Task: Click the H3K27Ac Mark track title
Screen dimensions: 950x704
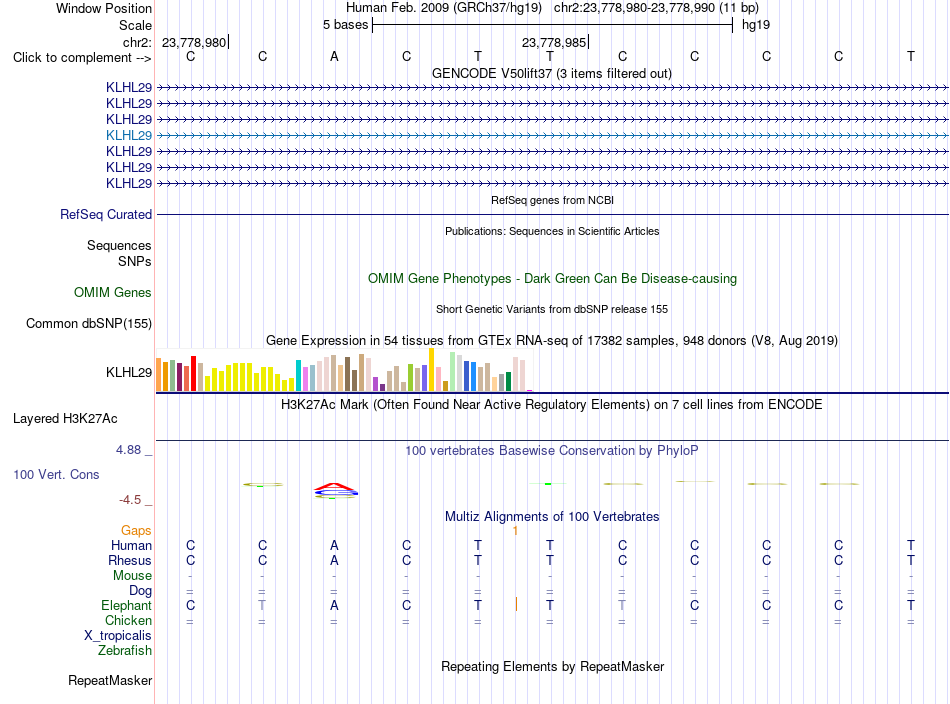Action: pyautogui.click(x=552, y=405)
